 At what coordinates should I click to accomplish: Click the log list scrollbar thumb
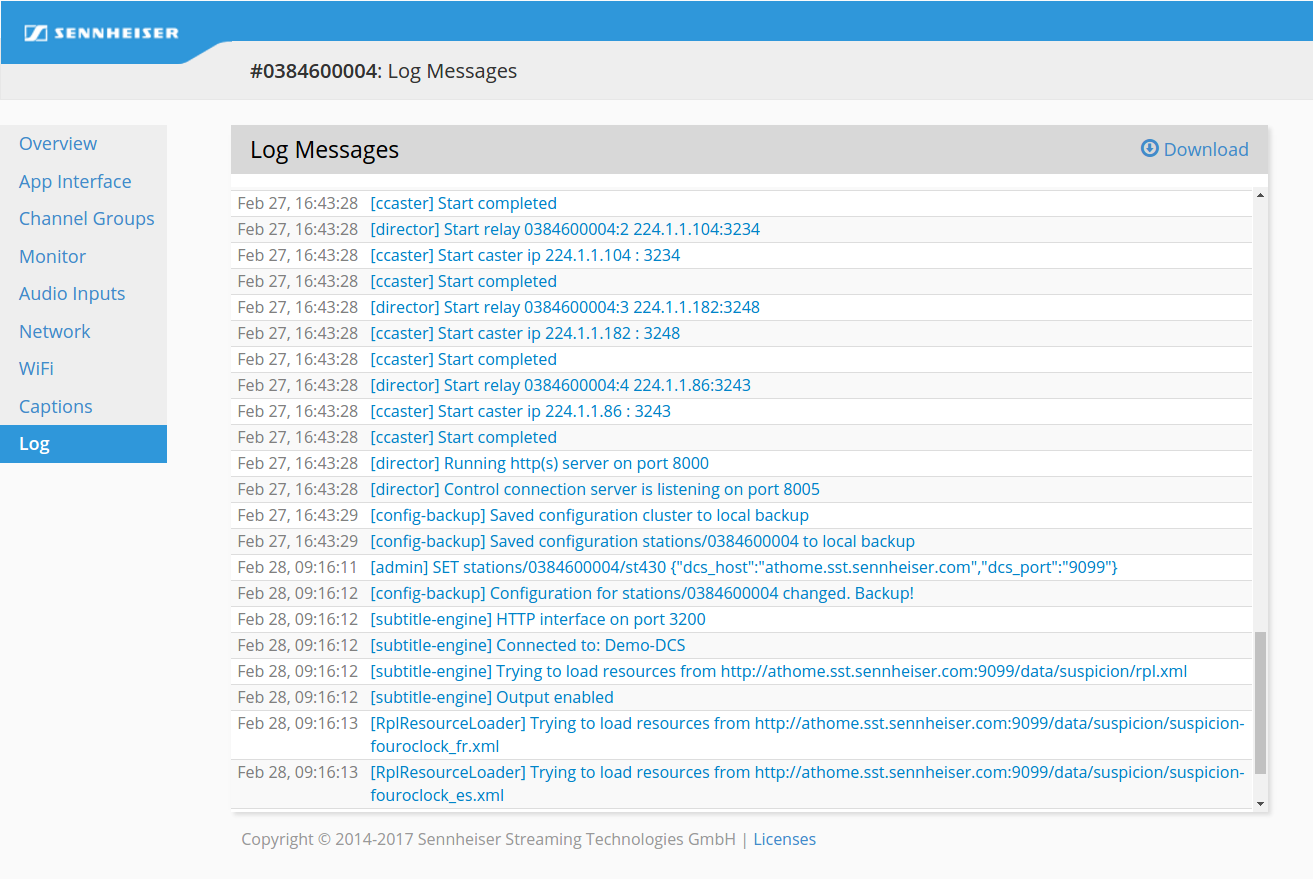coord(1260,702)
